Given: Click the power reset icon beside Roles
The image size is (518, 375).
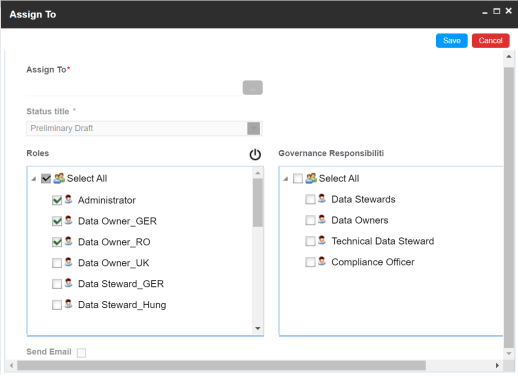Looking at the screenshot, I should [255, 154].
